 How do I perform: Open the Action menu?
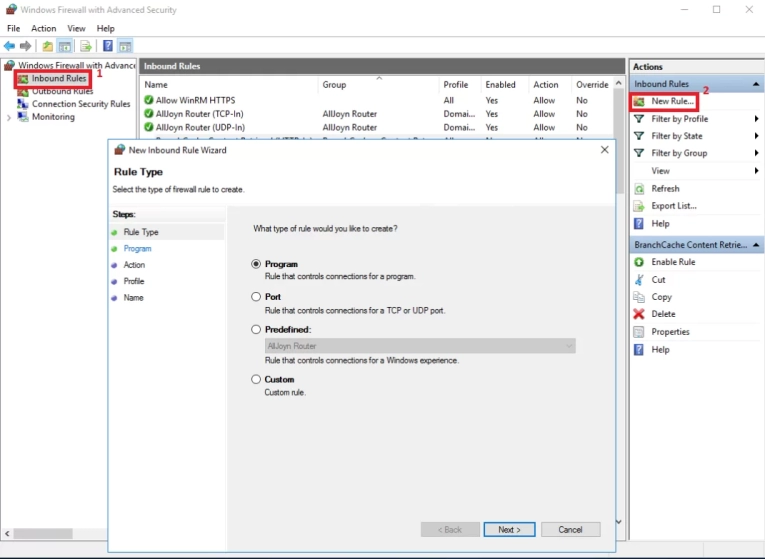point(43,29)
